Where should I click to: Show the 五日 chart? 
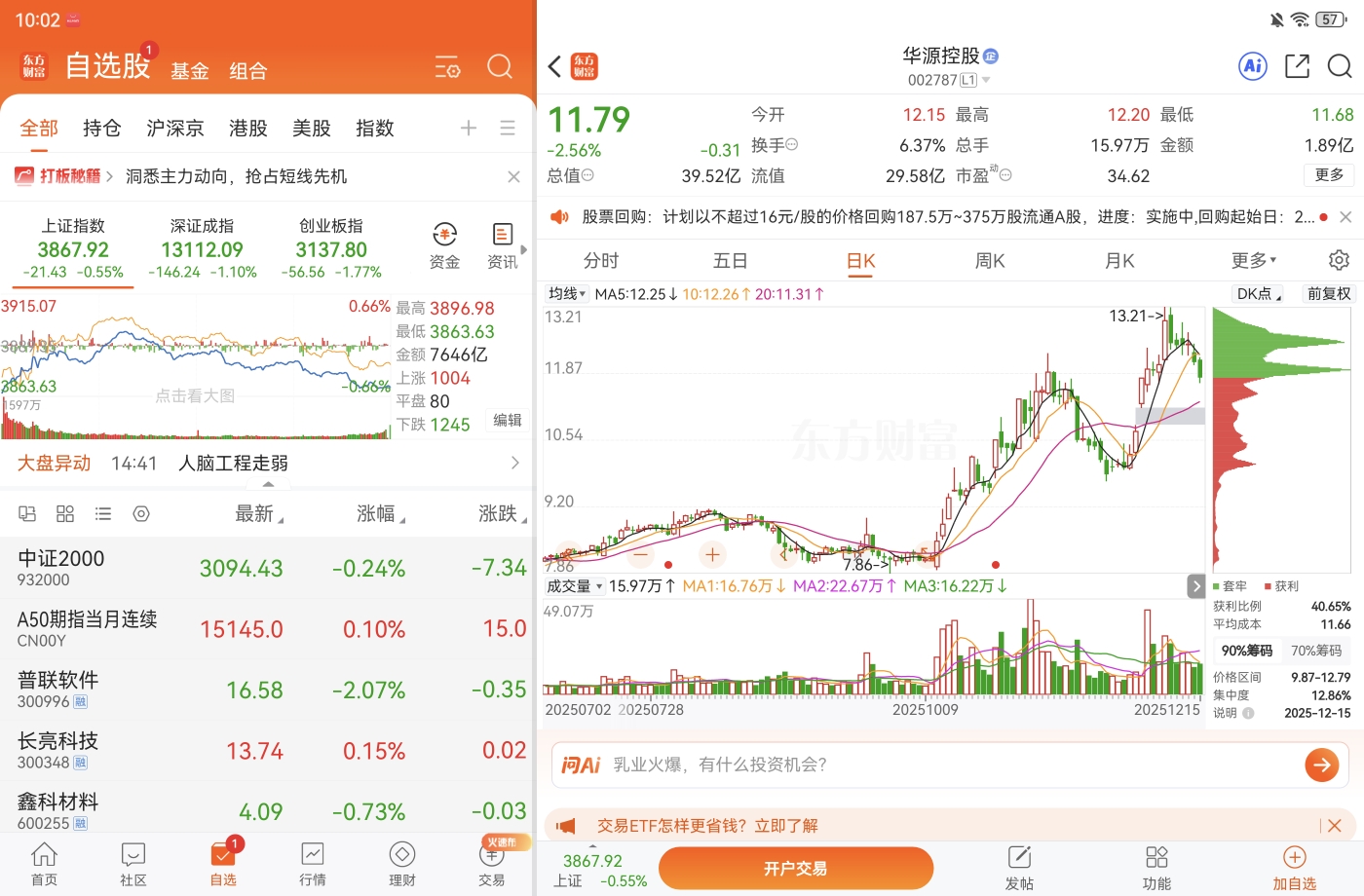click(731, 261)
